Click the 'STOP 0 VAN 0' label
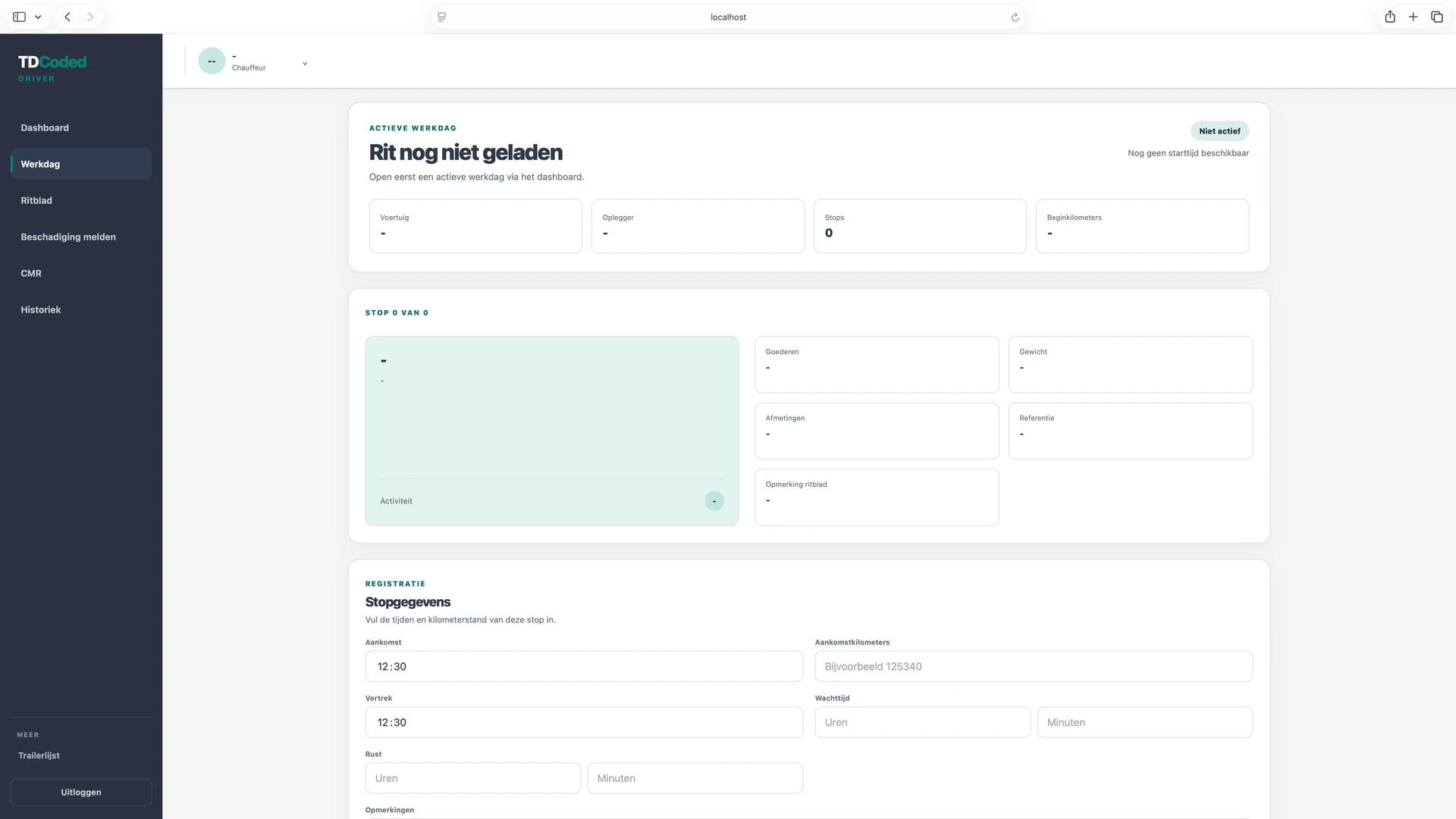This screenshot has width=1456, height=819. tap(397, 312)
